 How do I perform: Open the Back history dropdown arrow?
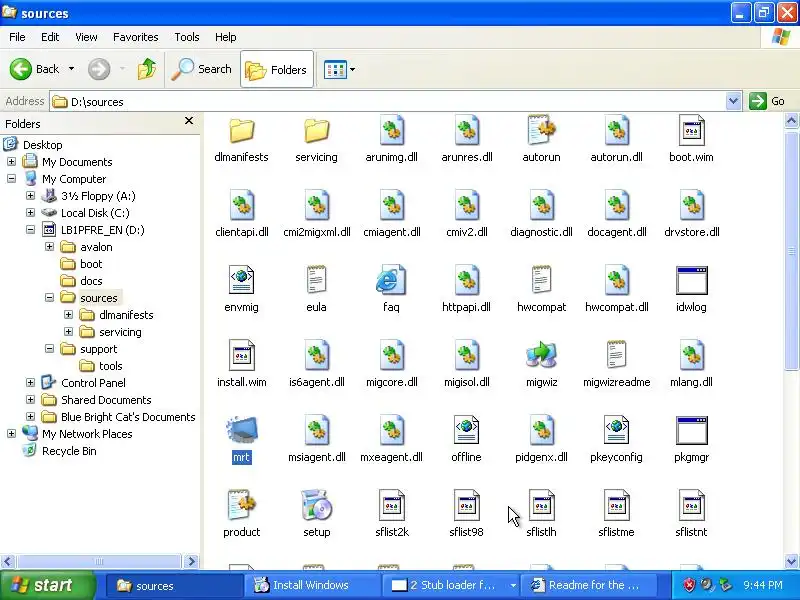coord(71,69)
